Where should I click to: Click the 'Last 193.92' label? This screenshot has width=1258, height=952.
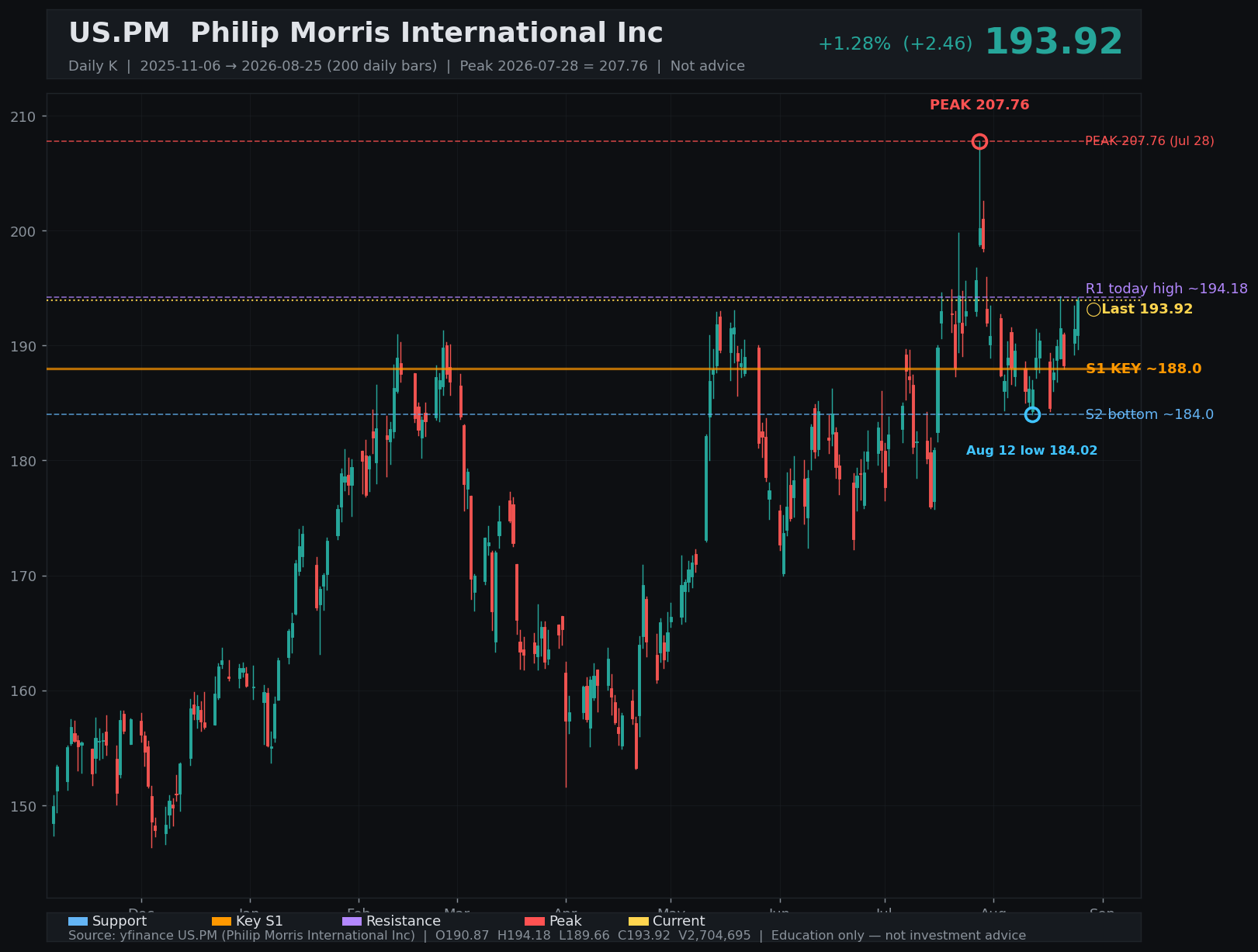(x=1147, y=309)
